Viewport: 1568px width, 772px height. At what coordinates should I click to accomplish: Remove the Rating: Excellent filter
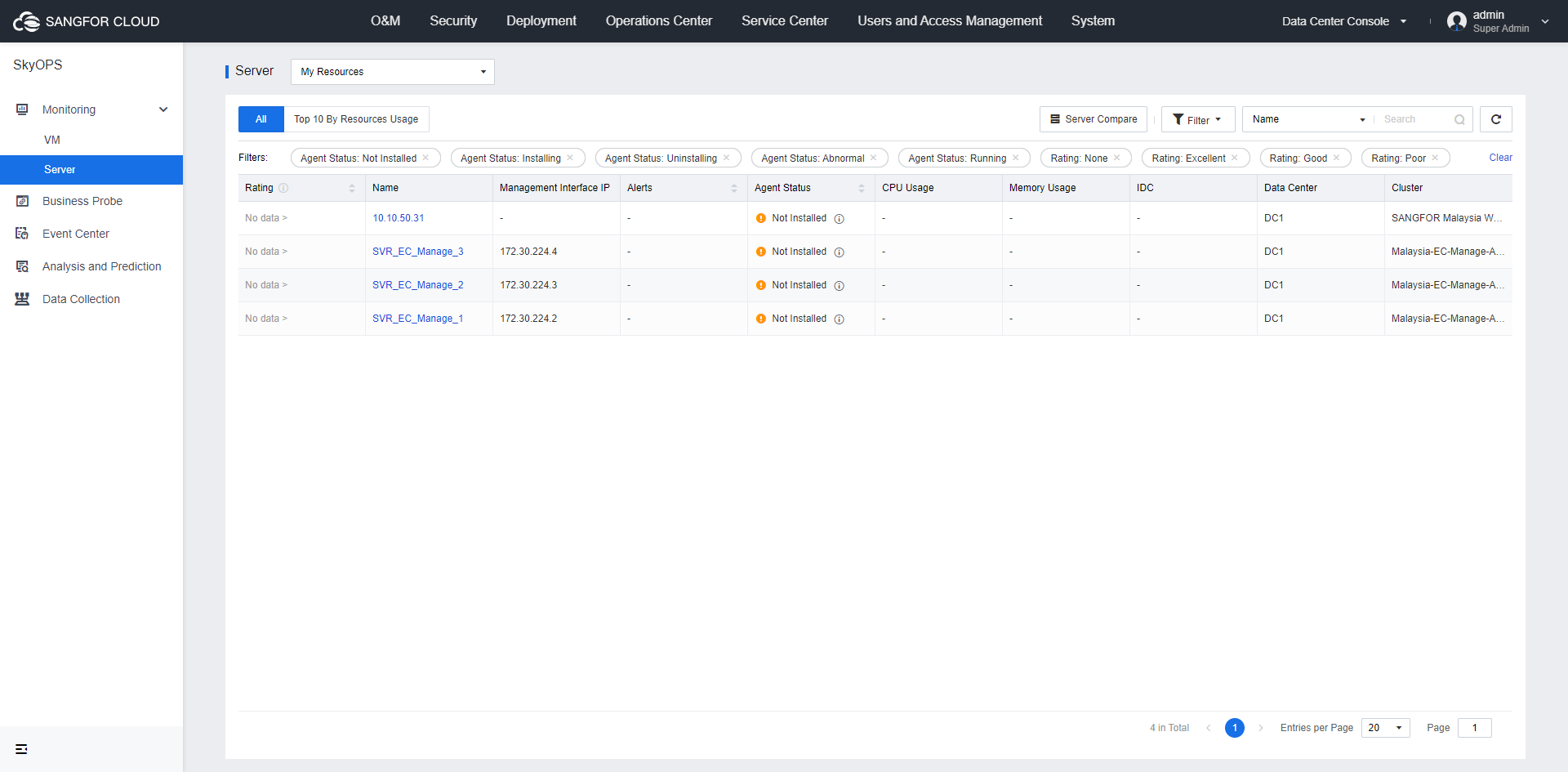1235,158
